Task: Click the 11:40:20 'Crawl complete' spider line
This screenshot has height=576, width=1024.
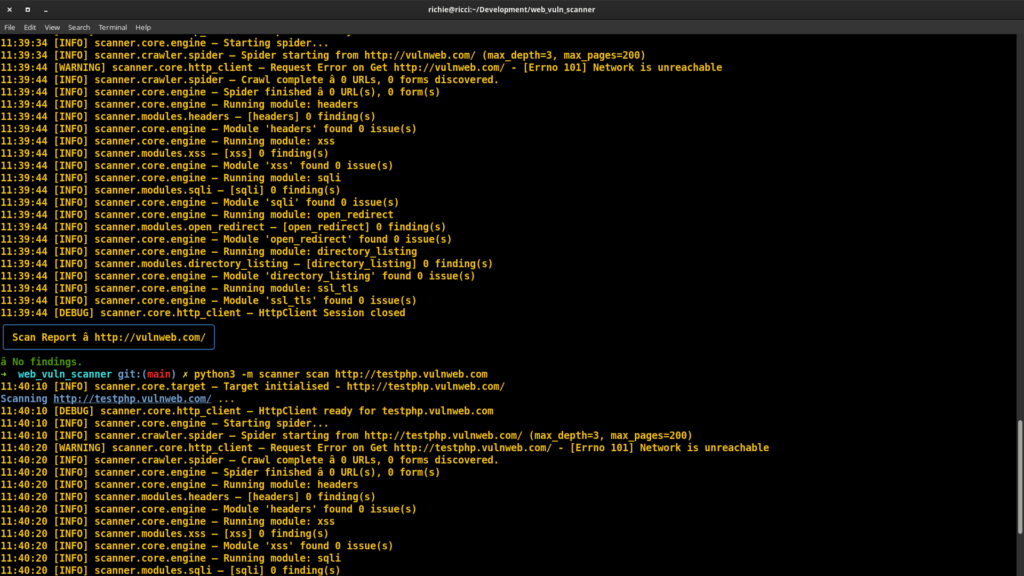Action: (249, 460)
